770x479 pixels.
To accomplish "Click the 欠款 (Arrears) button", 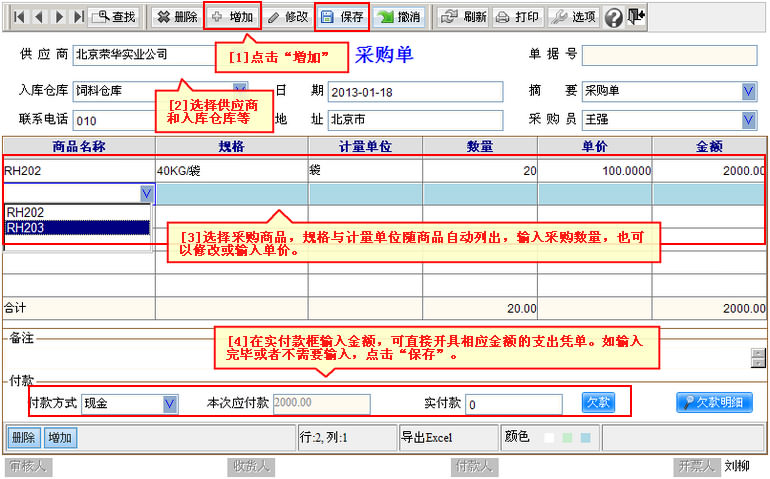I will click(x=598, y=402).
